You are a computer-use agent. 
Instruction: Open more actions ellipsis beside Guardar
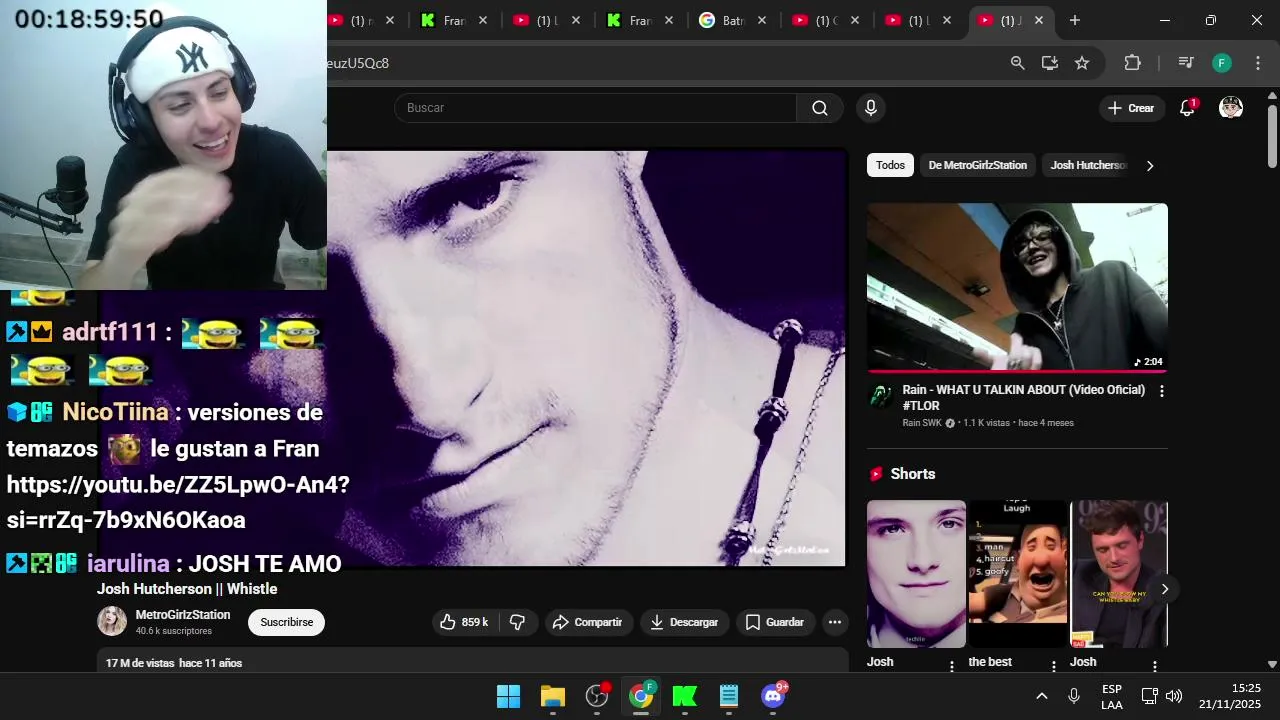(835, 622)
